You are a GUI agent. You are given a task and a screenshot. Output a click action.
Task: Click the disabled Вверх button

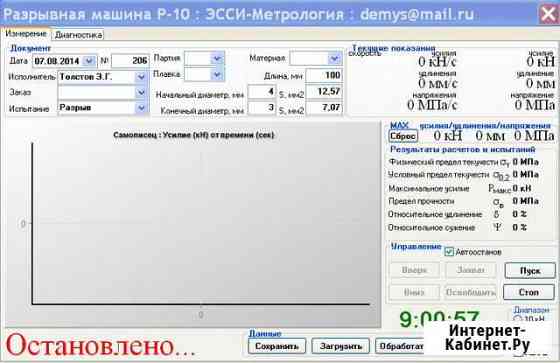click(x=414, y=270)
